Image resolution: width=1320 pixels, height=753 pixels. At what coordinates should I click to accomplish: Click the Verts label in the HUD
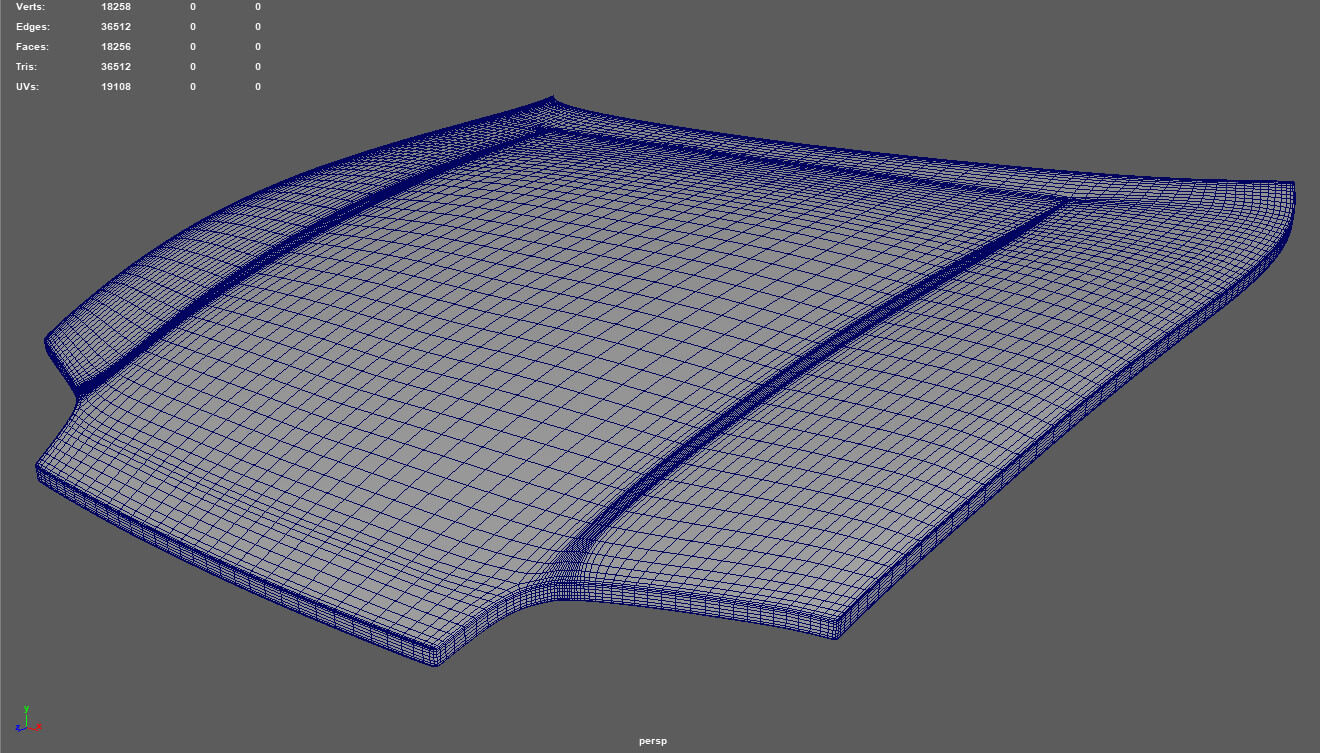31,7
